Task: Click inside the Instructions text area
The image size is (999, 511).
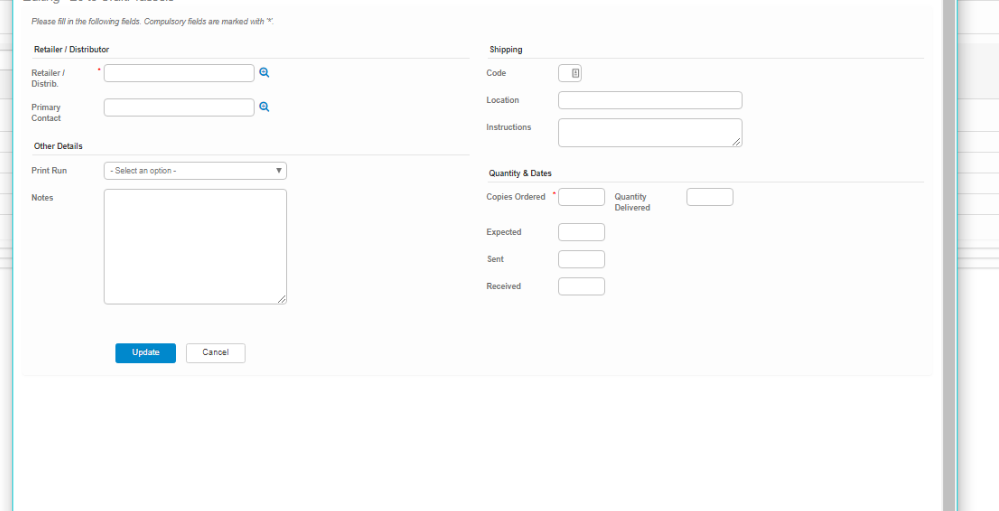Action: pos(650,132)
